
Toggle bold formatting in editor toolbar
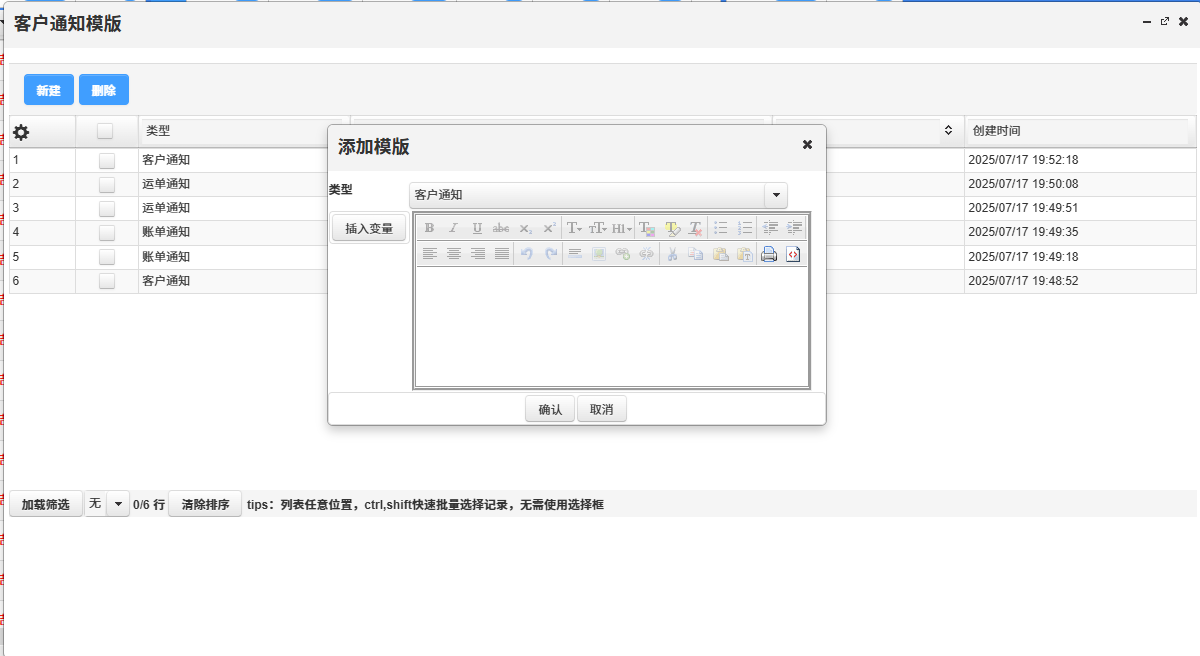[x=429, y=228]
